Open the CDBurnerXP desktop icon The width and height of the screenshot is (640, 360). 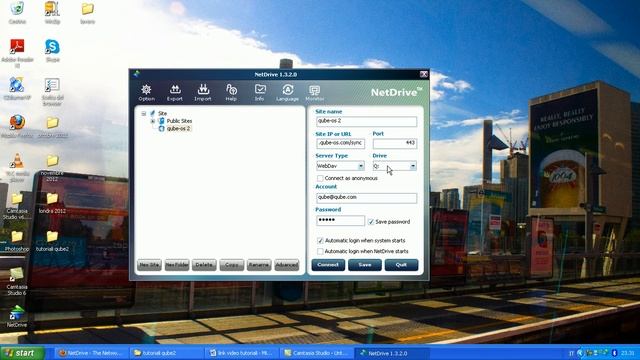[x=17, y=89]
